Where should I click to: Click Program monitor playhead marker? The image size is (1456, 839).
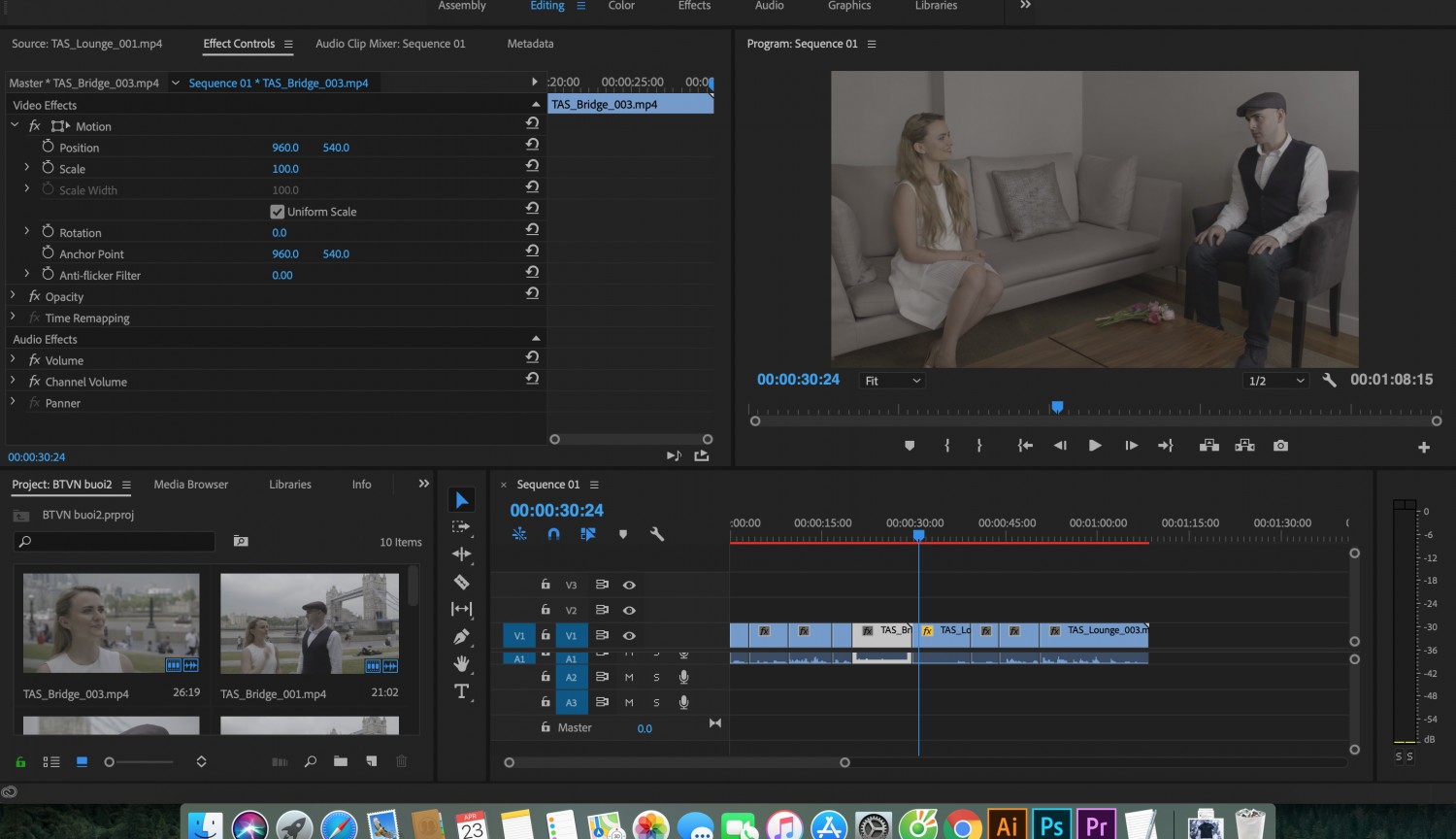(x=1057, y=407)
